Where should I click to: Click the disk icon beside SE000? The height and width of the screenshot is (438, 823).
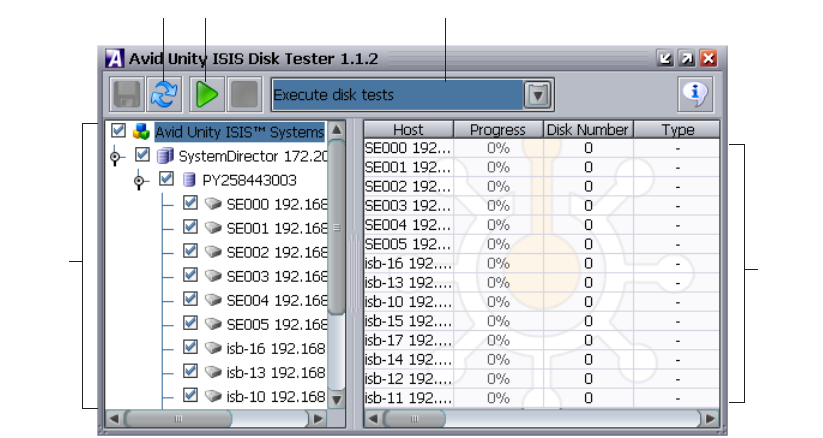pyautogui.click(x=213, y=203)
